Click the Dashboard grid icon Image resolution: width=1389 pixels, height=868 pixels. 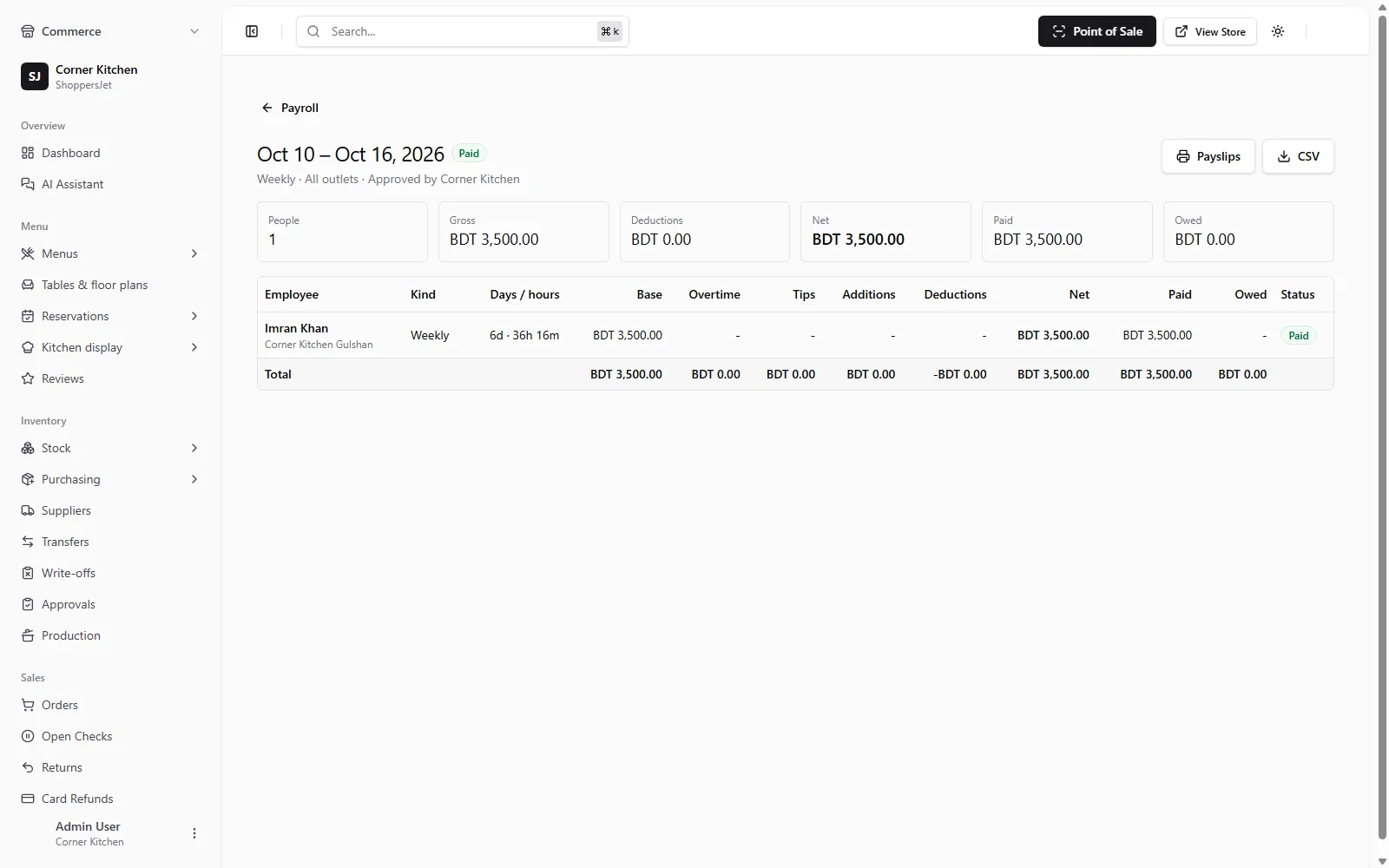pos(28,153)
